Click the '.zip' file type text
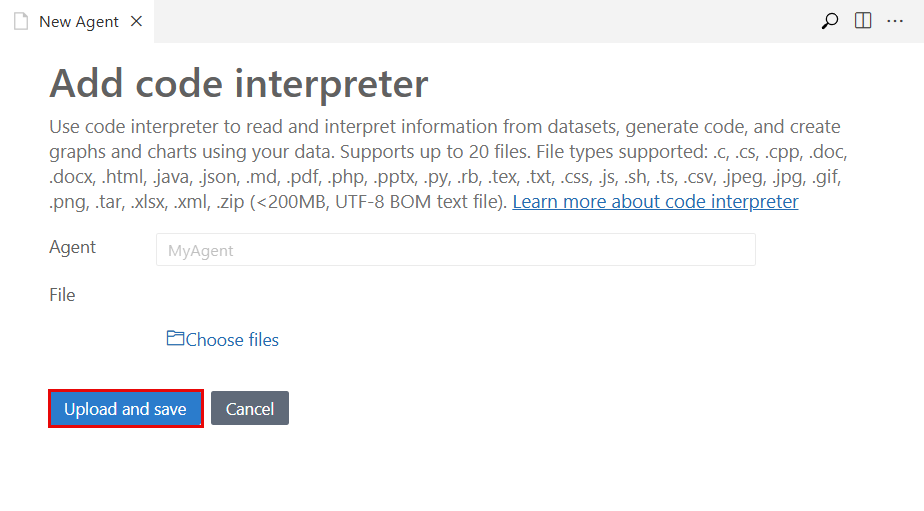The image size is (924, 511). [229, 202]
